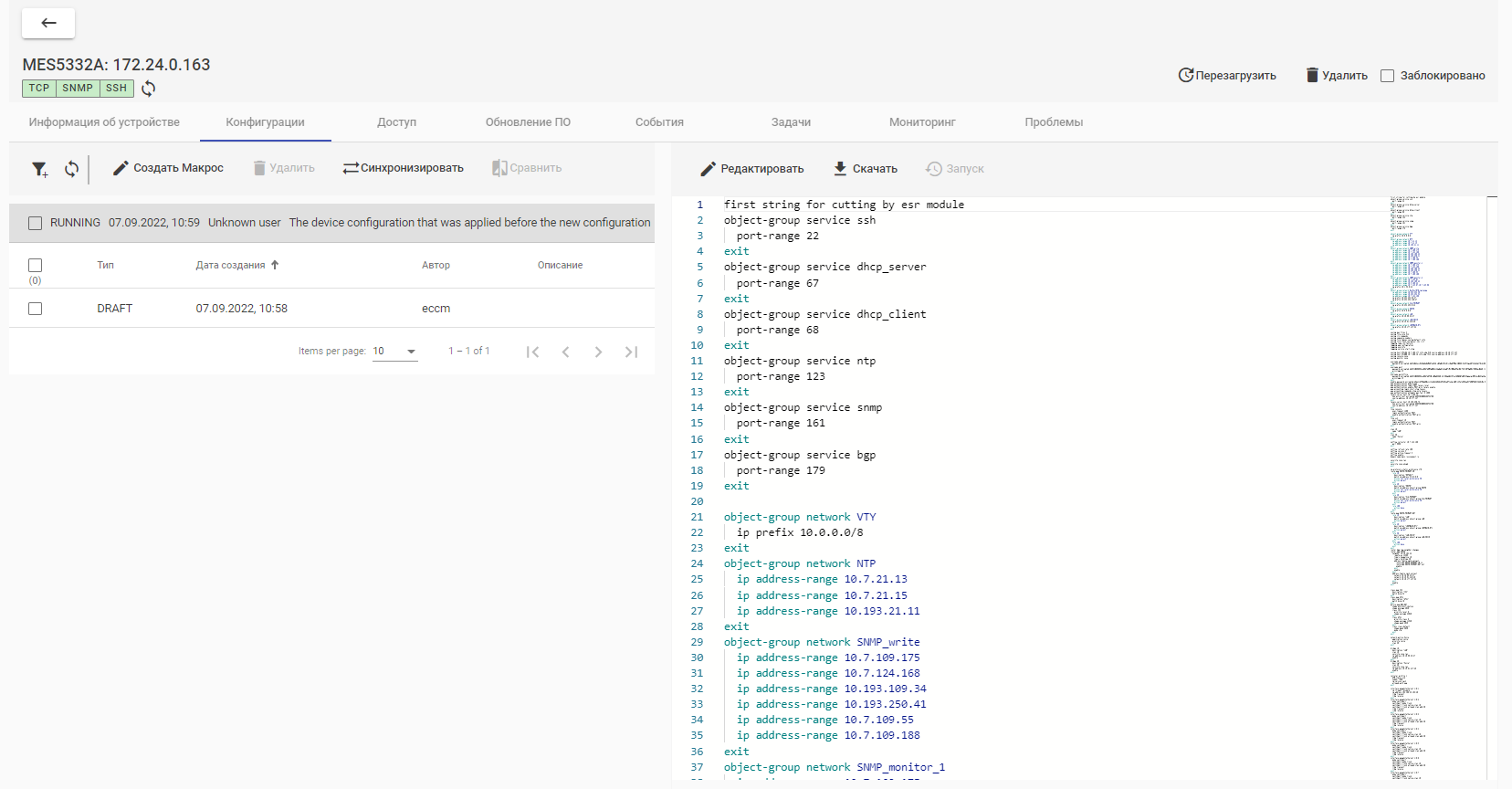Open the Items per page dropdown
The image size is (1512, 789).
pos(394,352)
